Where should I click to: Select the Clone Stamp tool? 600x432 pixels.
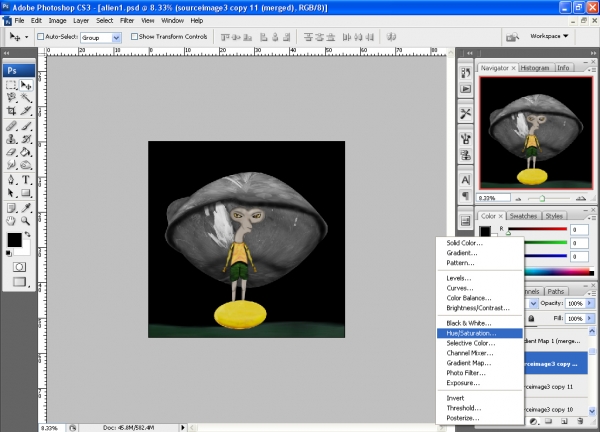tap(11, 139)
